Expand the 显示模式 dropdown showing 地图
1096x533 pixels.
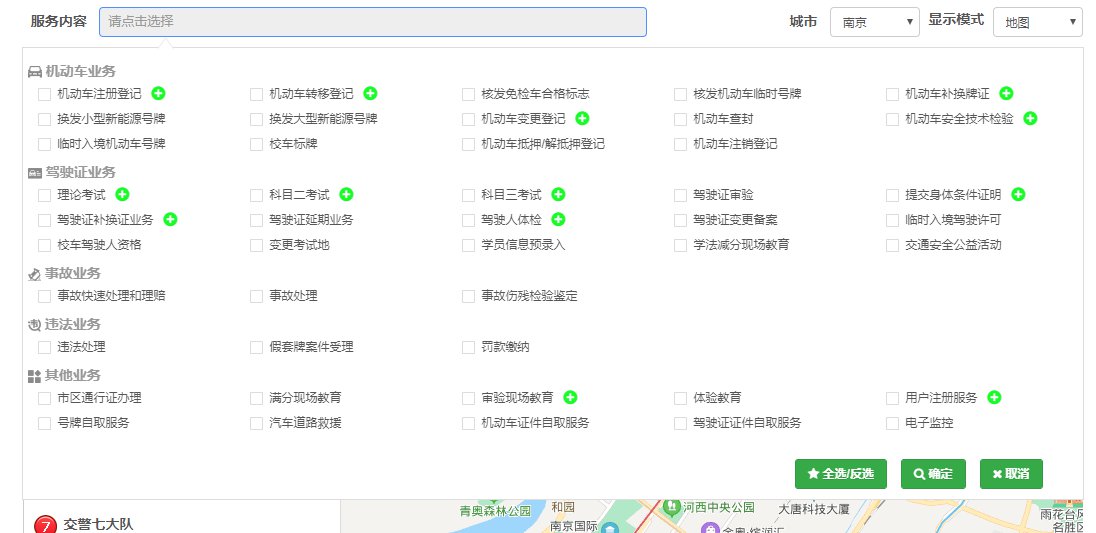[1037, 22]
